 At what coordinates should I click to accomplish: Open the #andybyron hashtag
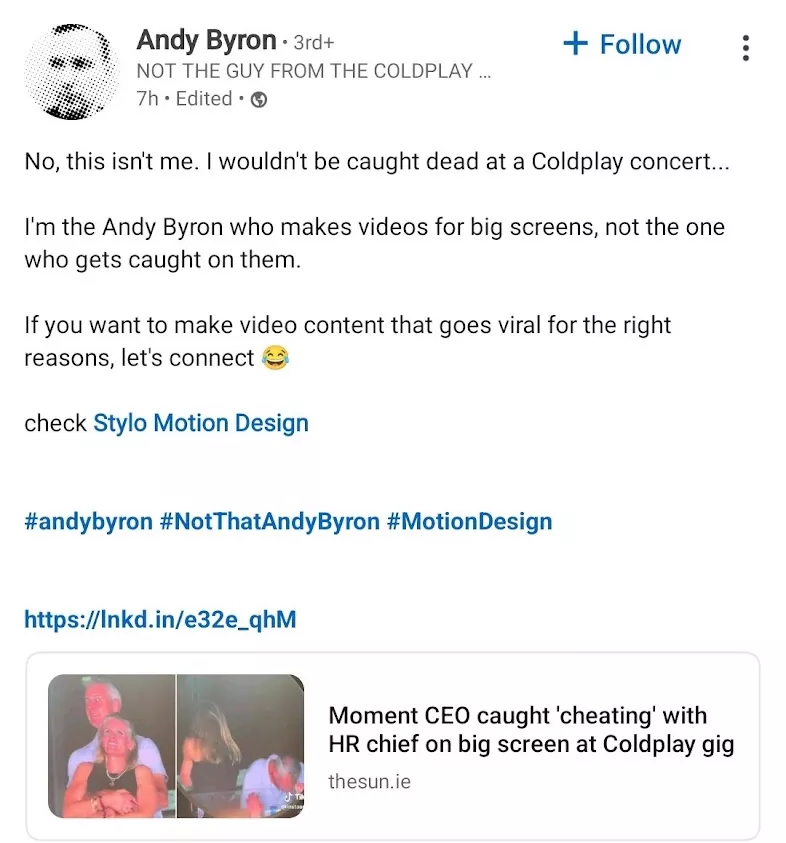[x=88, y=521]
